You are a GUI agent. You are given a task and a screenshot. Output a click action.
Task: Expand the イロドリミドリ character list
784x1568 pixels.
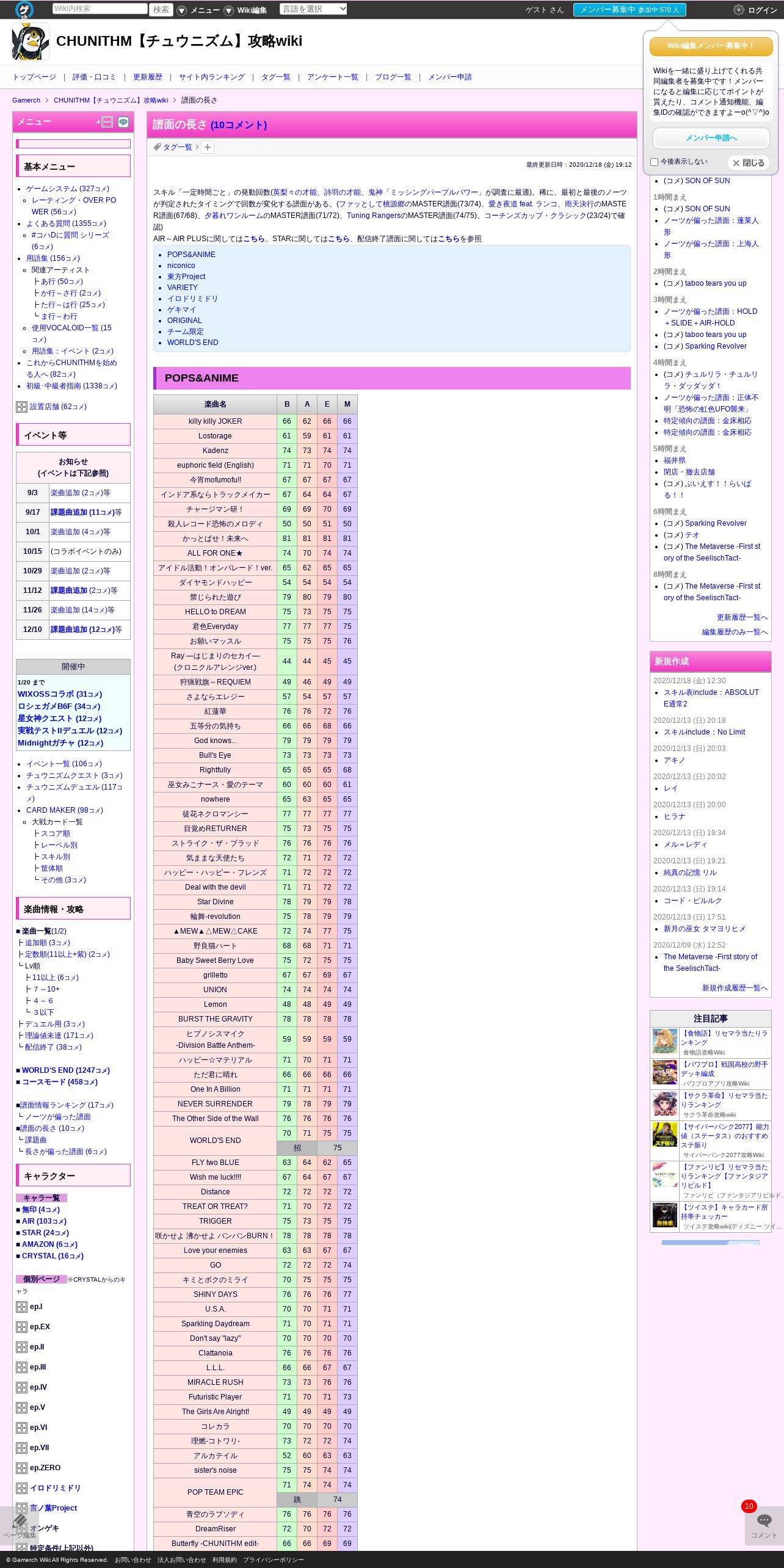pyautogui.click(x=21, y=1488)
